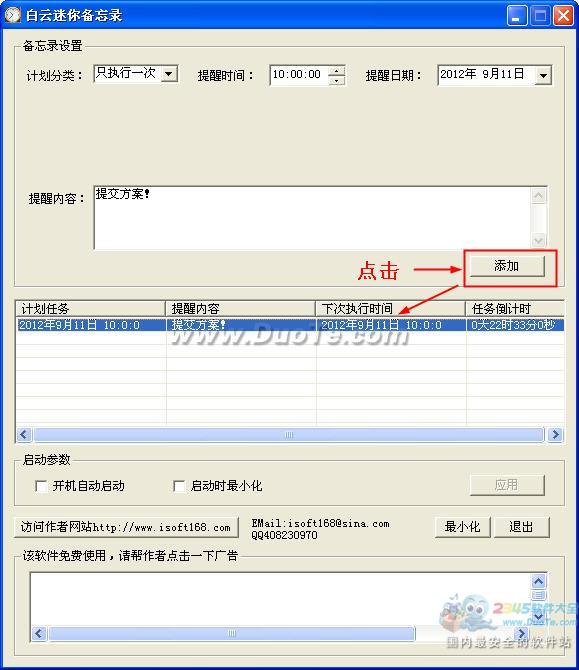This screenshot has height=670, width=579.
Task: Select the task row 2012年9月11日 10:0:0
Action: click(x=290, y=325)
